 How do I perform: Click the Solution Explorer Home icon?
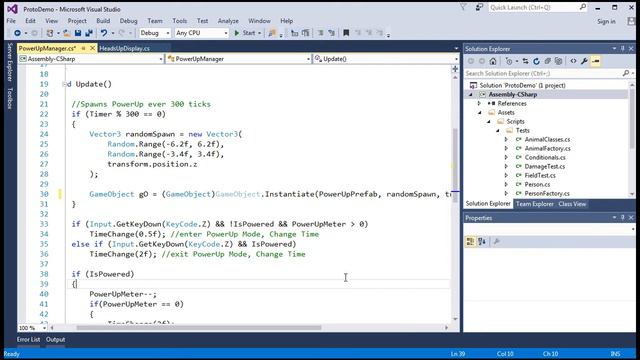click(493, 61)
